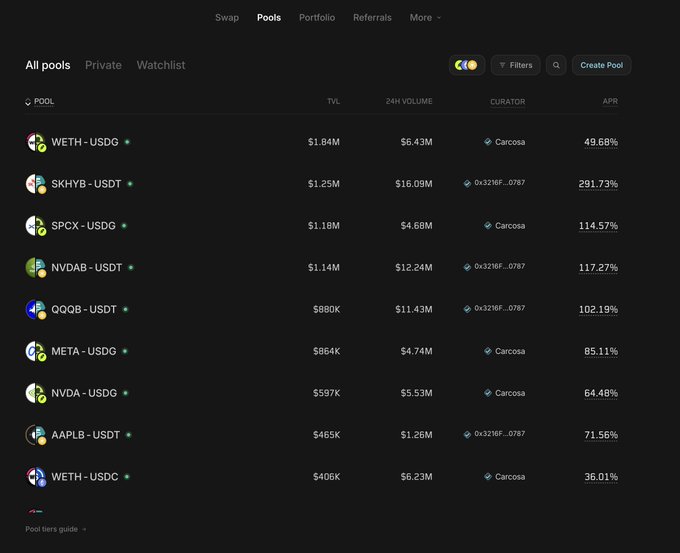Click the 291.73% APR value

coord(598,184)
